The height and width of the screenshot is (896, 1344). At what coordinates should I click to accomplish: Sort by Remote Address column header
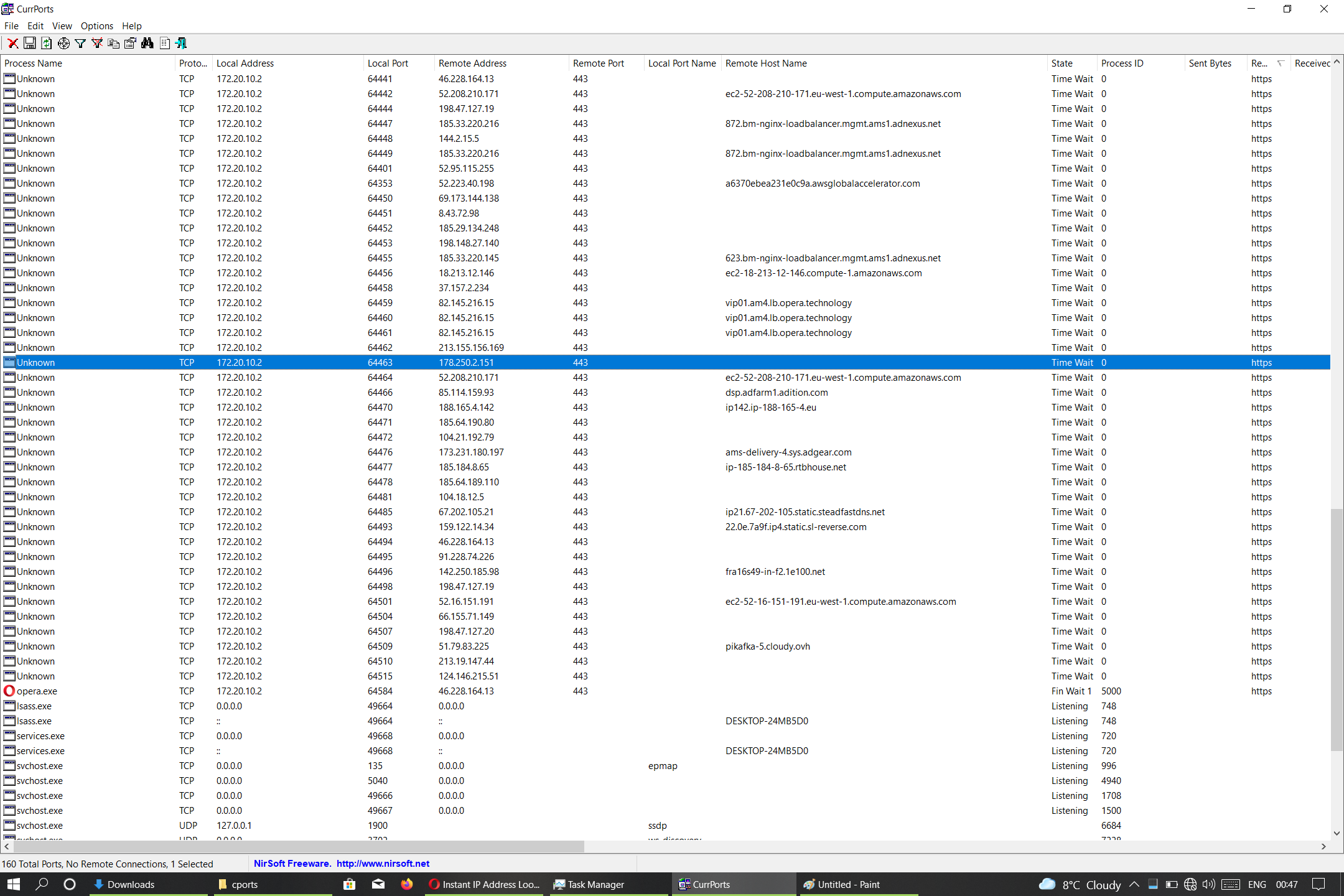502,63
